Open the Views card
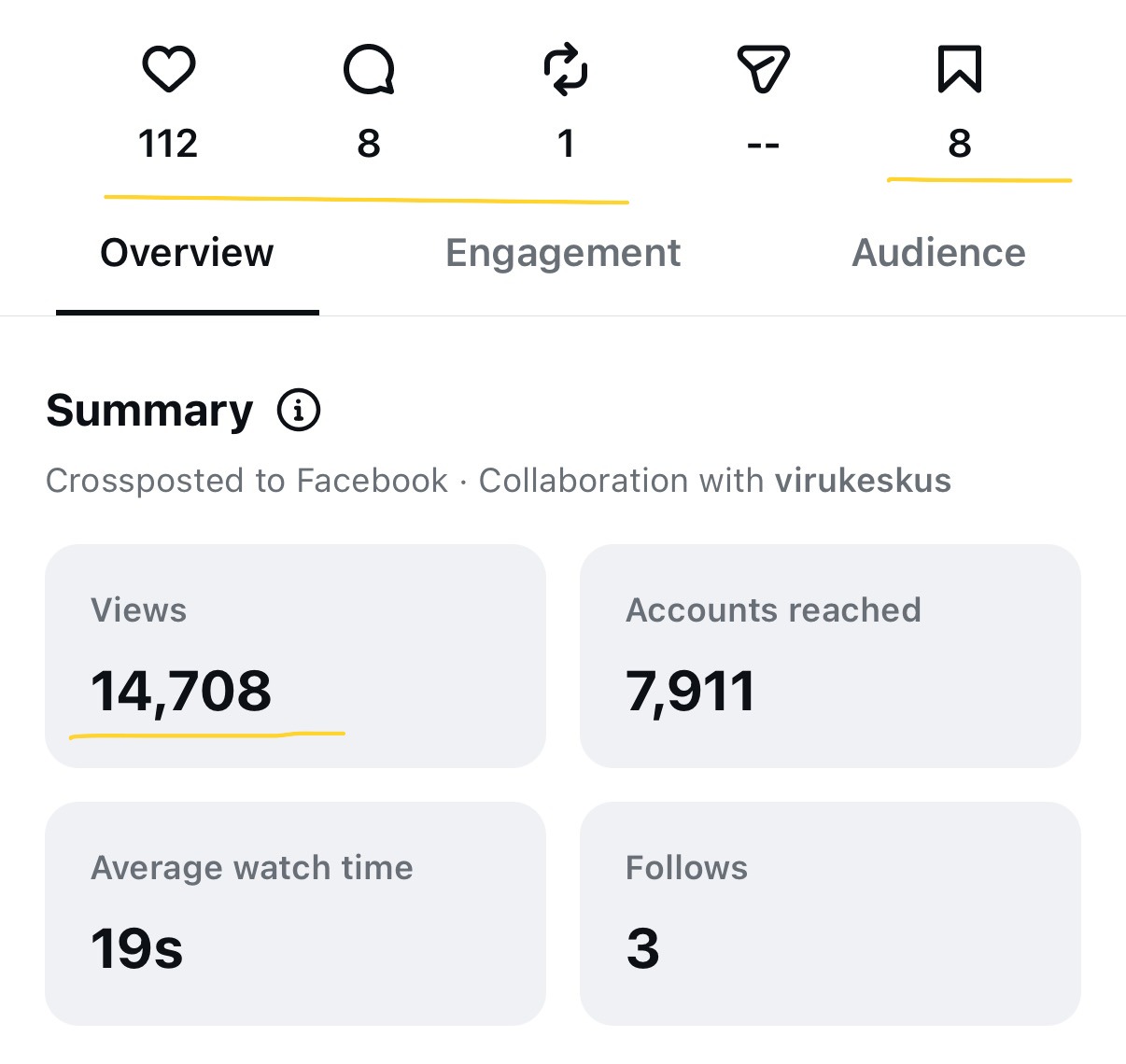Screen dimensions: 1126x1064 (295, 656)
